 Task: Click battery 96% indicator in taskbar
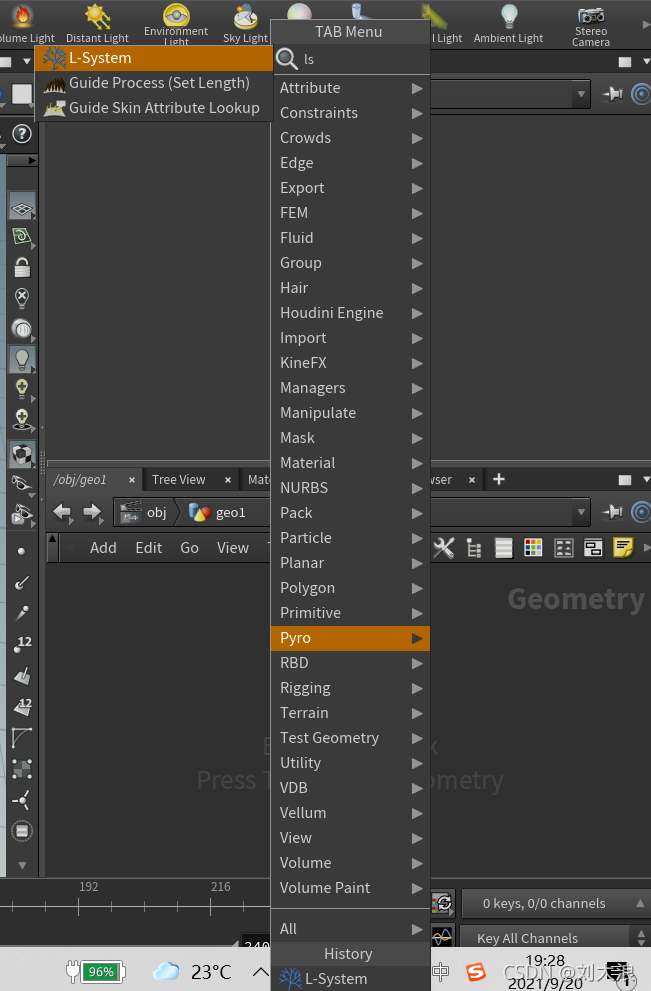(96, 971)
